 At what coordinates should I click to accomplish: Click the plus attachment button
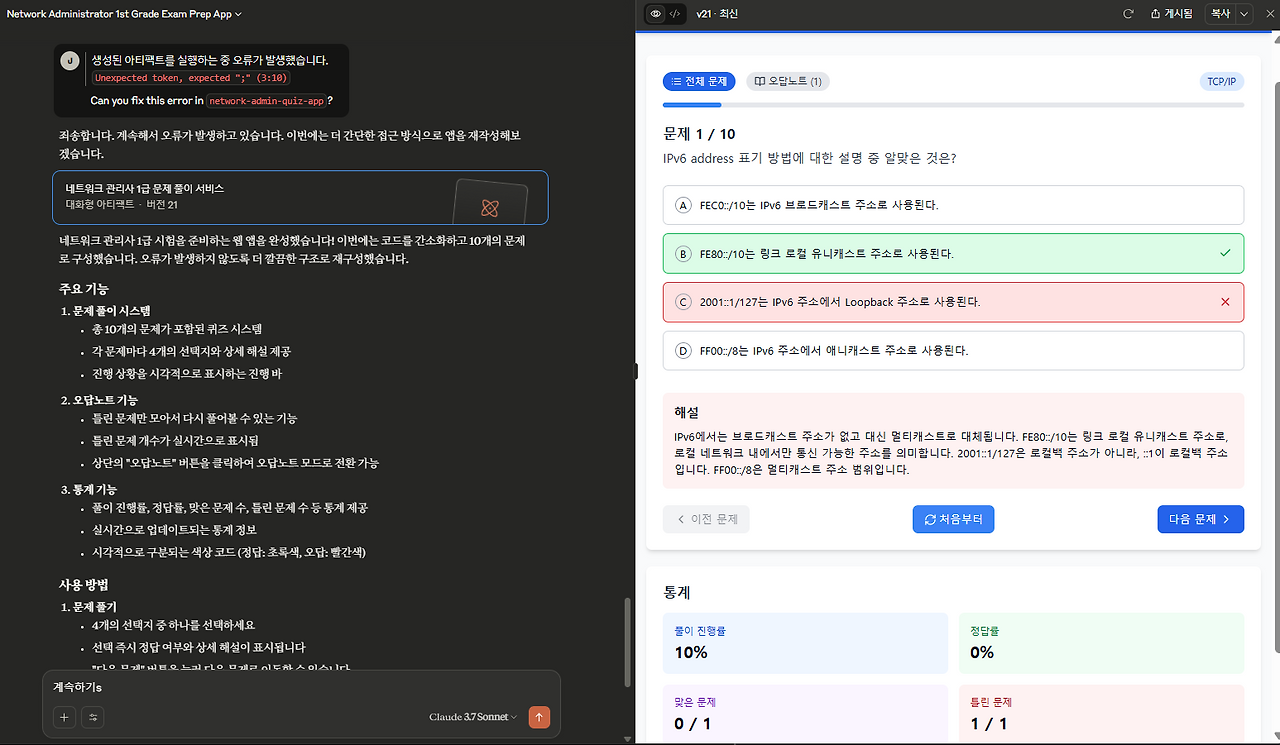point(64,717)
